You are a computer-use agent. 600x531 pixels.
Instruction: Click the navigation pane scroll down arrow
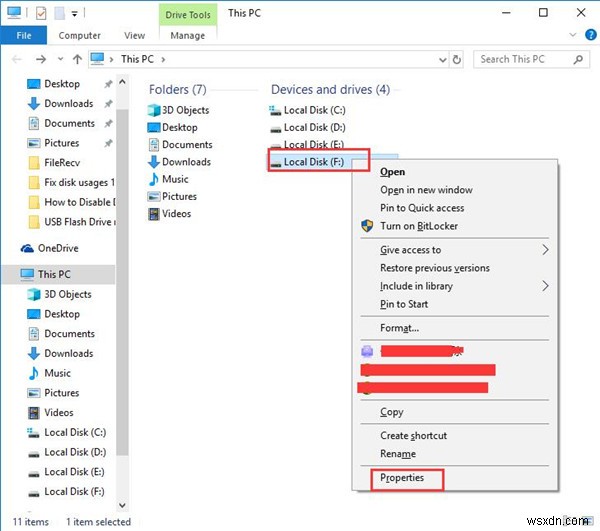[x=122, y=505]
